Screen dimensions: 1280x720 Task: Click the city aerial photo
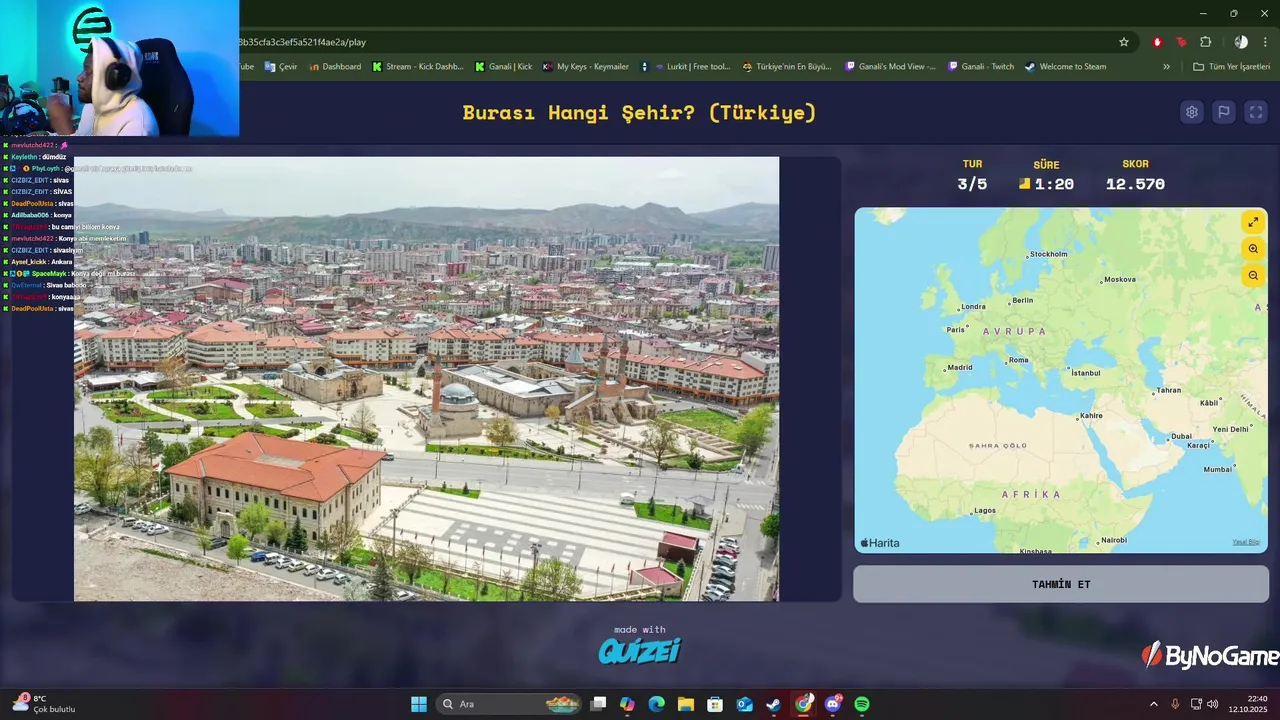tap(426, 379)
